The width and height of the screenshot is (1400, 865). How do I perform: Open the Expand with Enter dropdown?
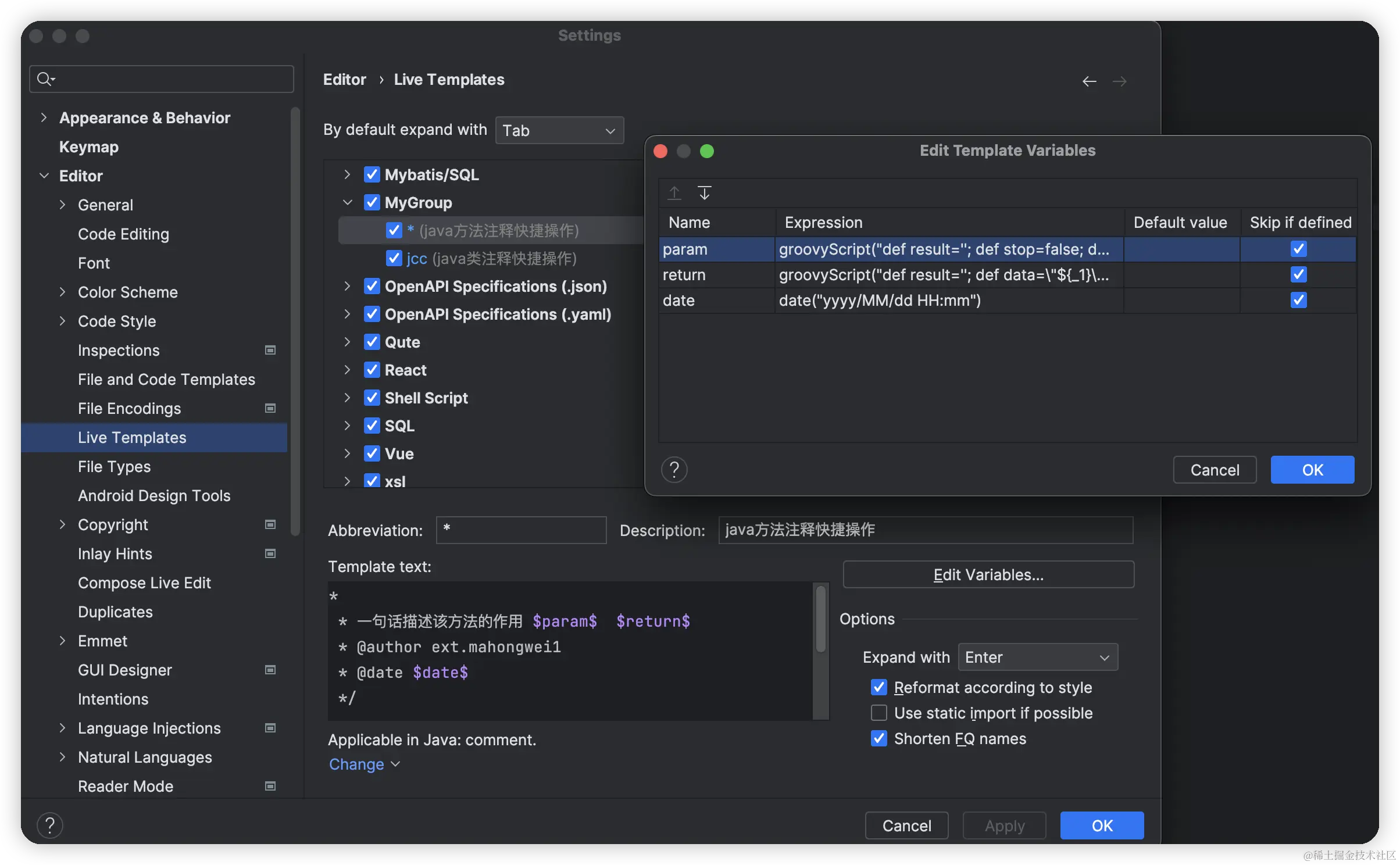coord(1037,657)
